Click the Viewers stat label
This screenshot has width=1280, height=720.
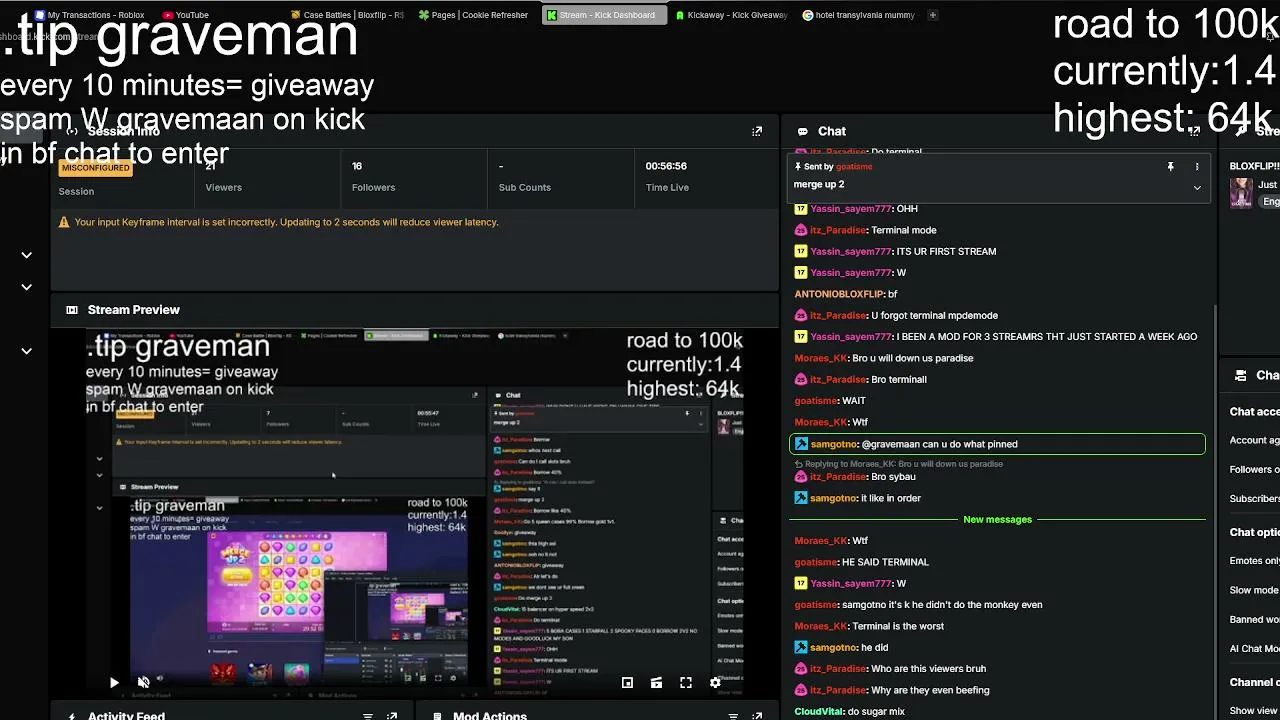[x=223, y=187]
